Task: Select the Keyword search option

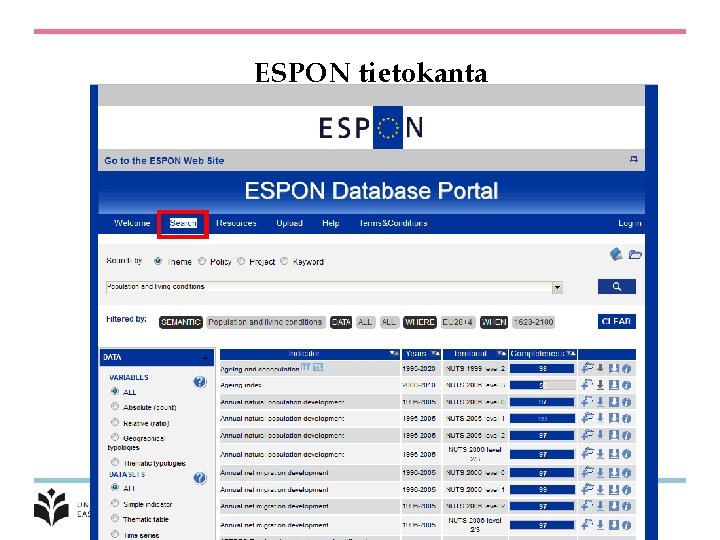Action: [284, 261]
